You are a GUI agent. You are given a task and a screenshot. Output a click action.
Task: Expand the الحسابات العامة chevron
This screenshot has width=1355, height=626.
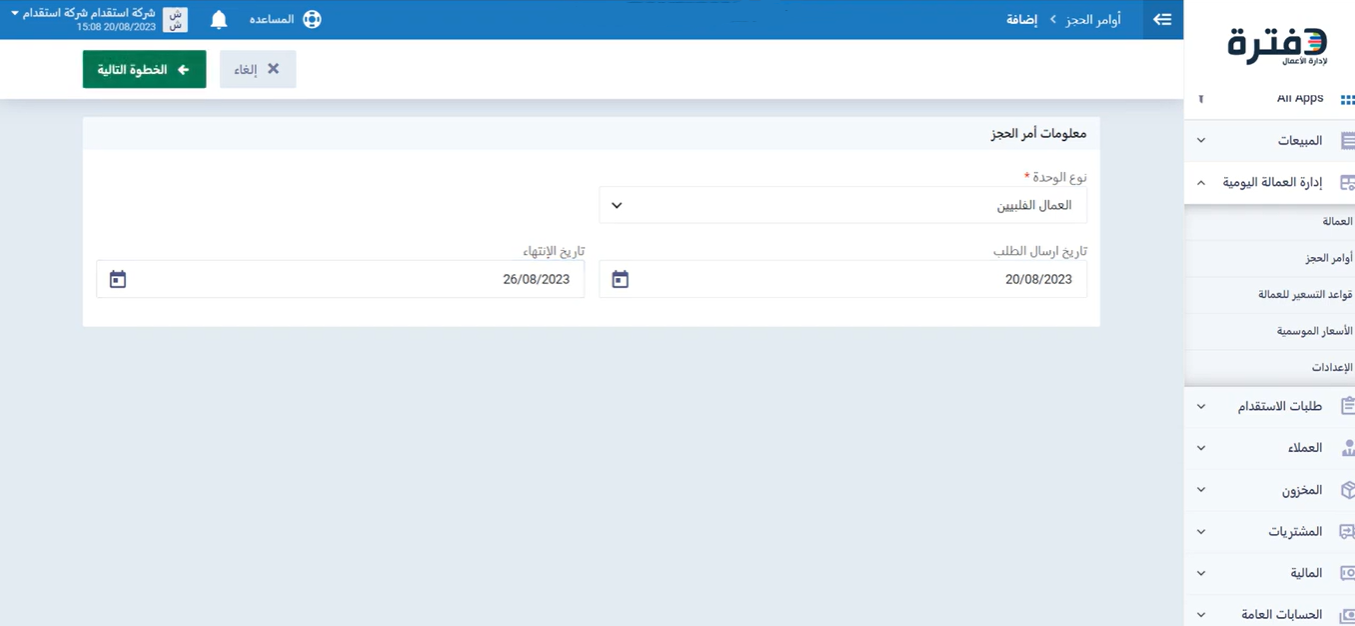coord(1201,615)
